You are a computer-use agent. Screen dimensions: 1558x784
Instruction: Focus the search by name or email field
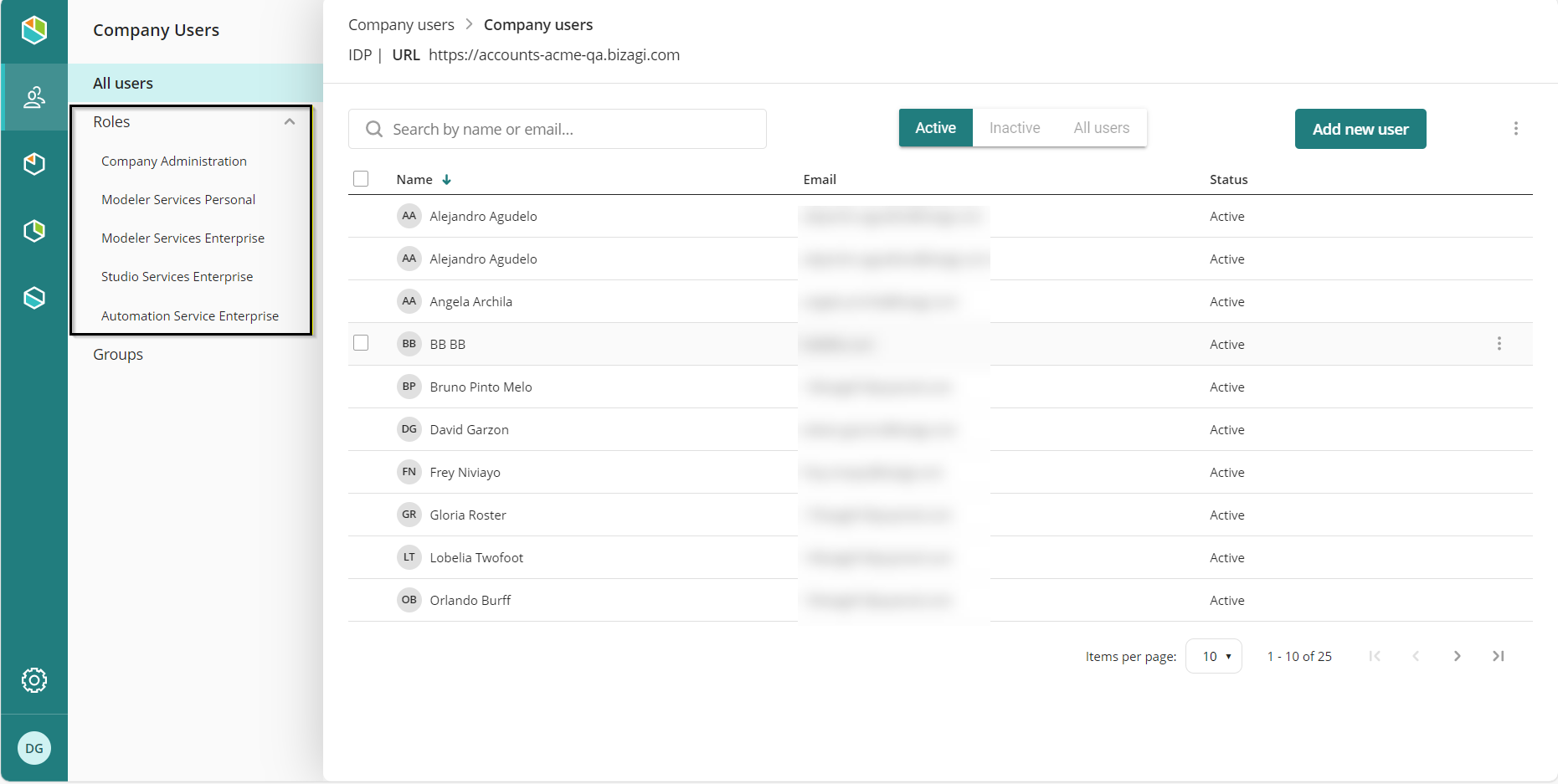558,129
